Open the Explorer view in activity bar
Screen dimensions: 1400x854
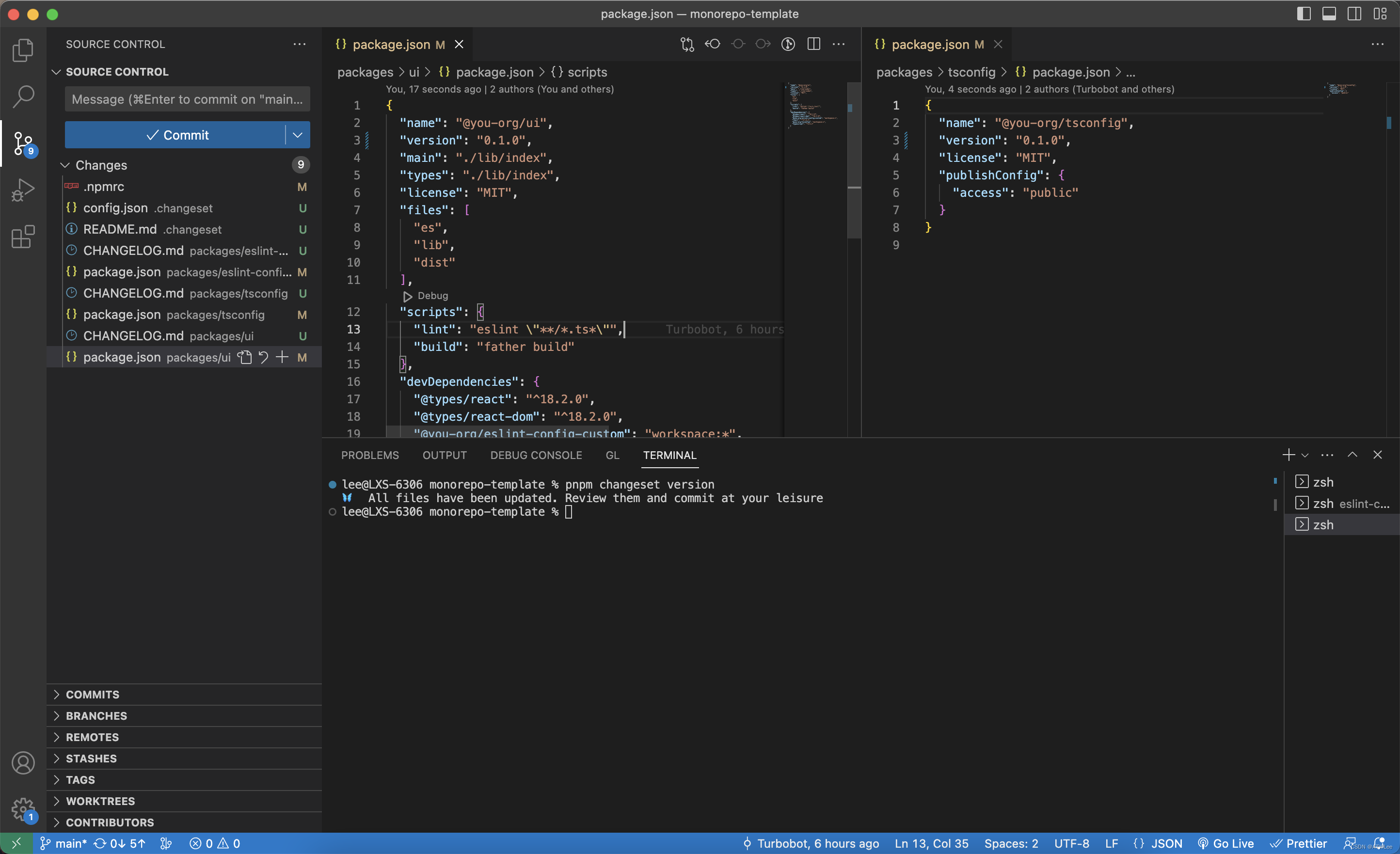(x=23, y=50)
